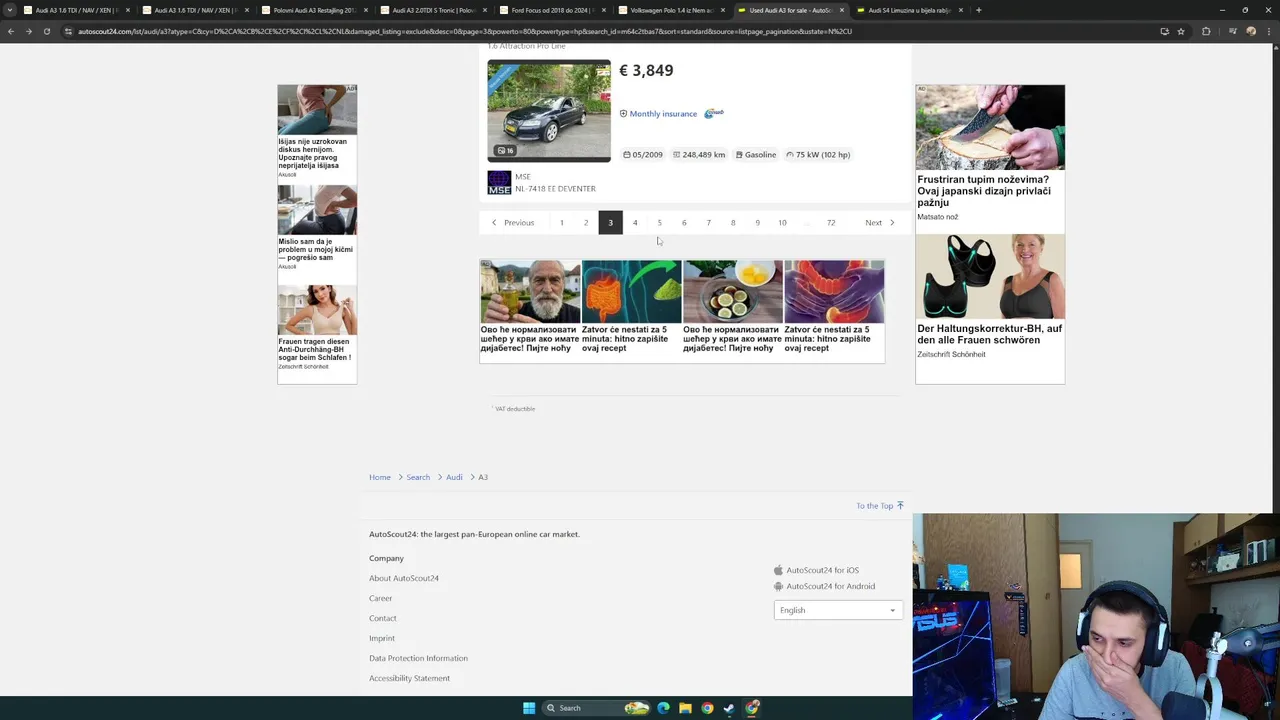Click the site info icon in address bar
This screenshot has width=1280, height=720.
tap(68, 31)
